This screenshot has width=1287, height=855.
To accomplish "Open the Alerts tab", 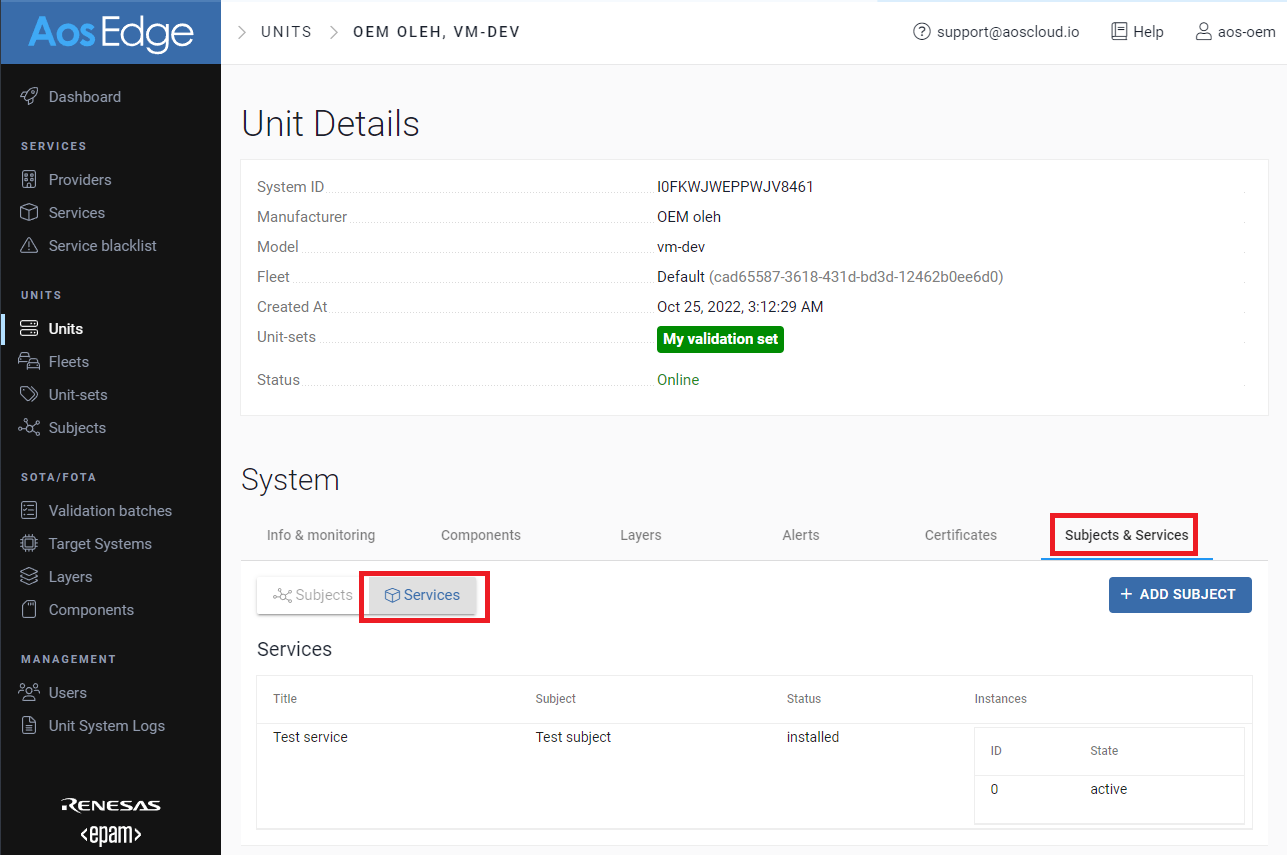I will coord(800,535).
